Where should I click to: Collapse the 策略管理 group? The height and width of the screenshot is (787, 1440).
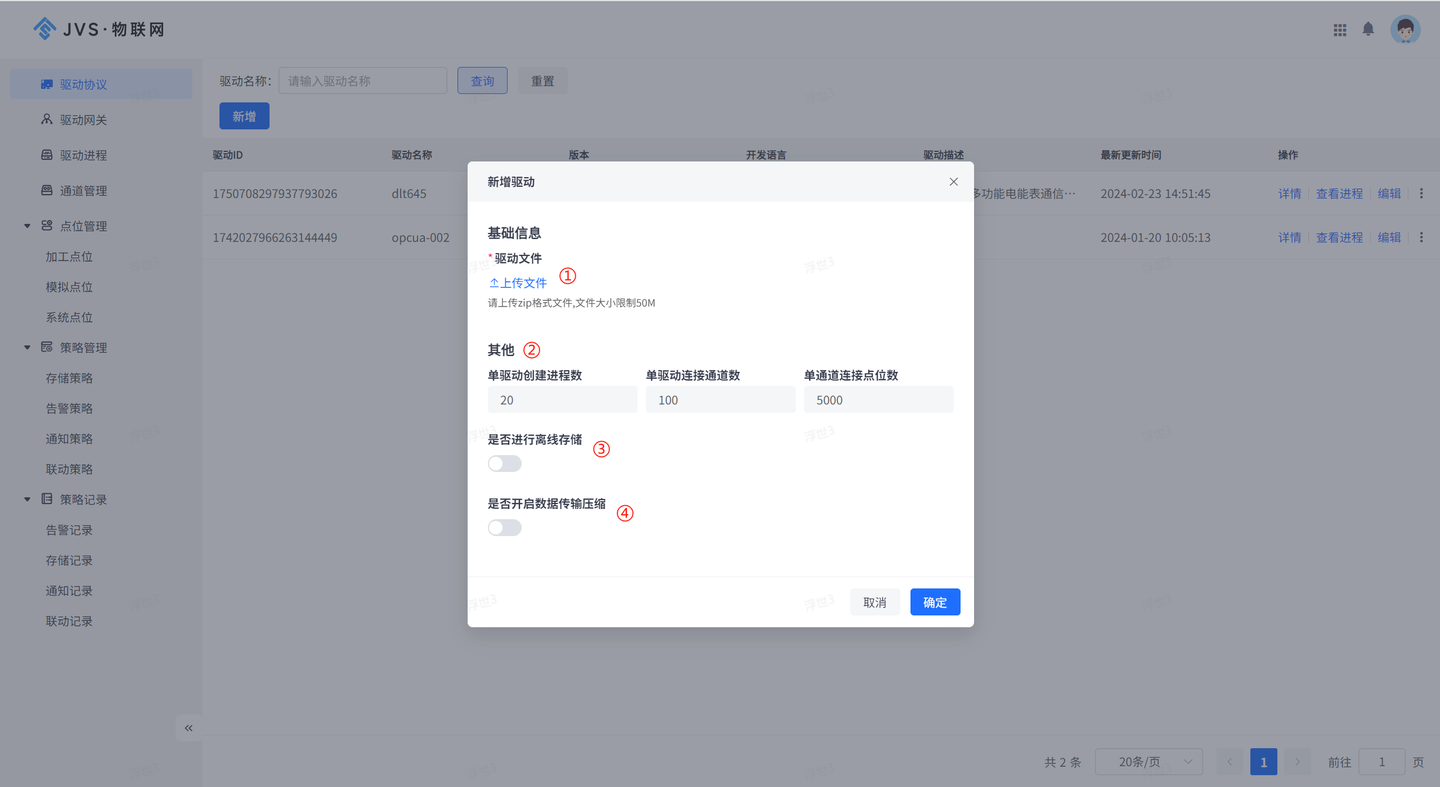click(x=26, y=347)
